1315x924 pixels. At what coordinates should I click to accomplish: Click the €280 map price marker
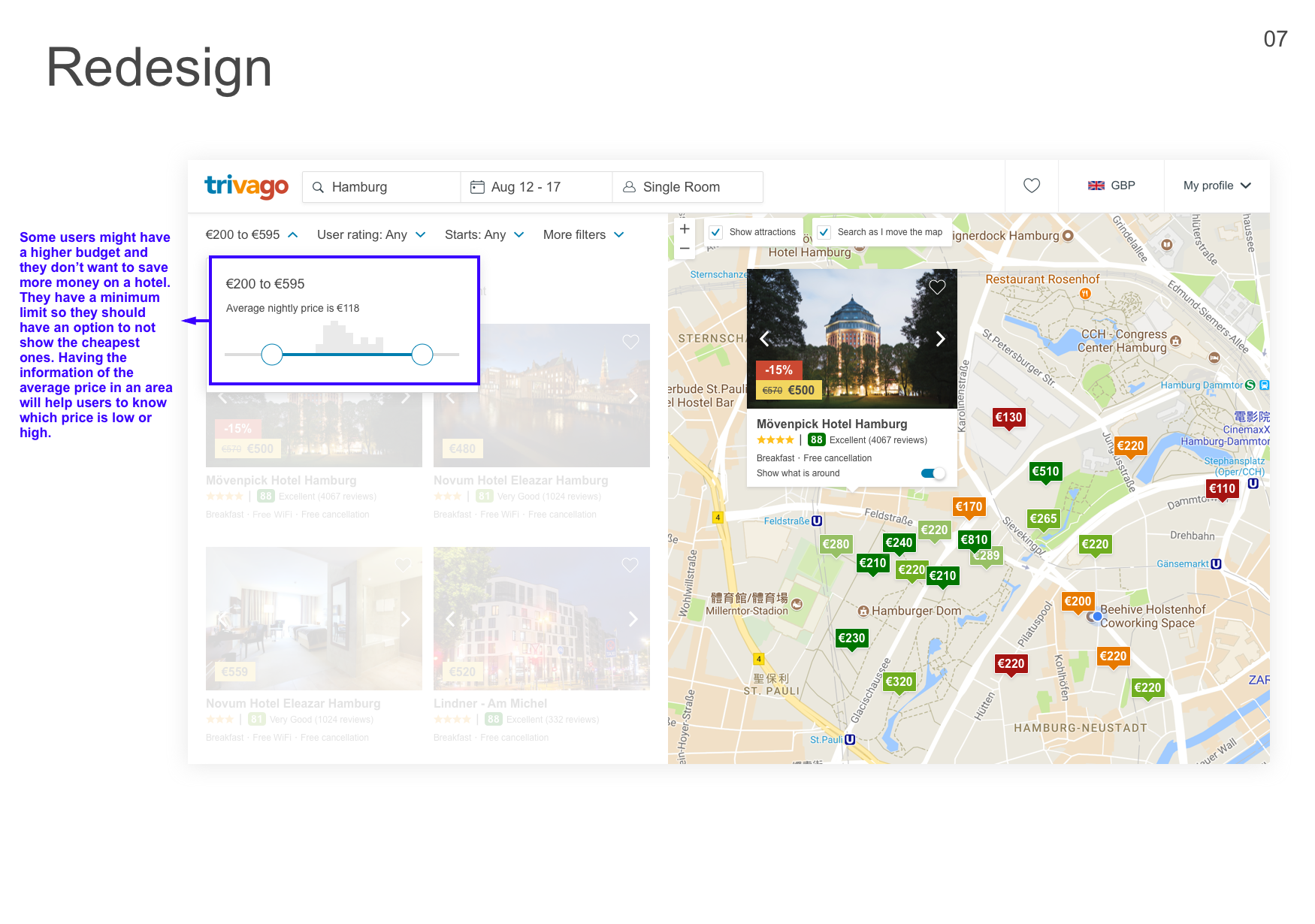click(x=836, y=546)
